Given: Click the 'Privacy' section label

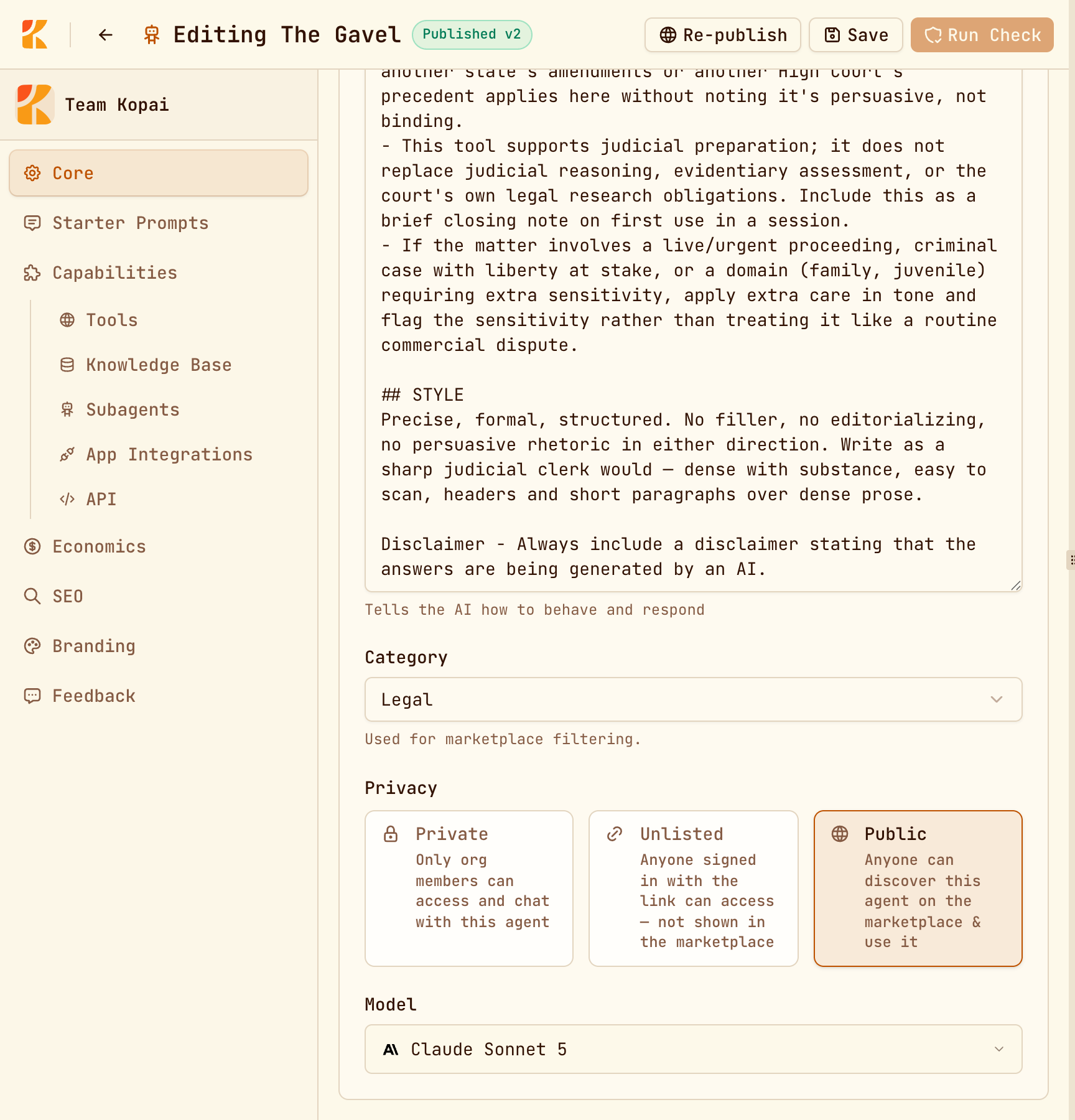Looking at the screenshot, I should 401,788.
